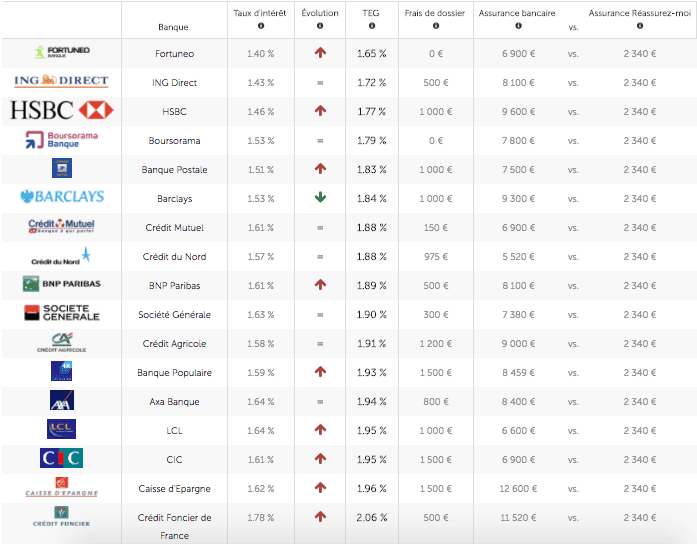Click the Caisse d'Epargne logo
Image resolution: width=697 pixels, height=544 pixels.
[62, 488]
